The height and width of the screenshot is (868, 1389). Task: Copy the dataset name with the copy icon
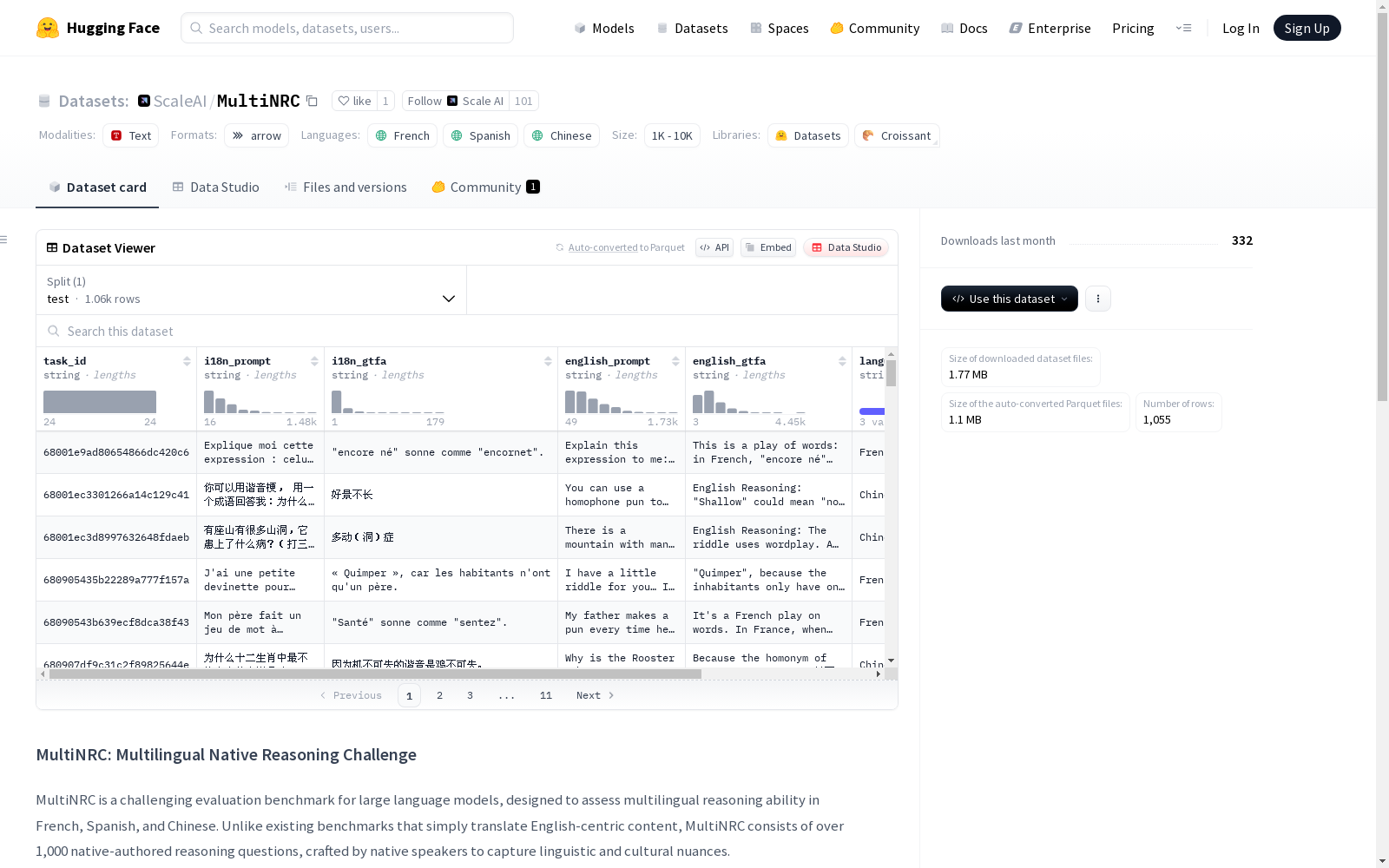(312, 102)
